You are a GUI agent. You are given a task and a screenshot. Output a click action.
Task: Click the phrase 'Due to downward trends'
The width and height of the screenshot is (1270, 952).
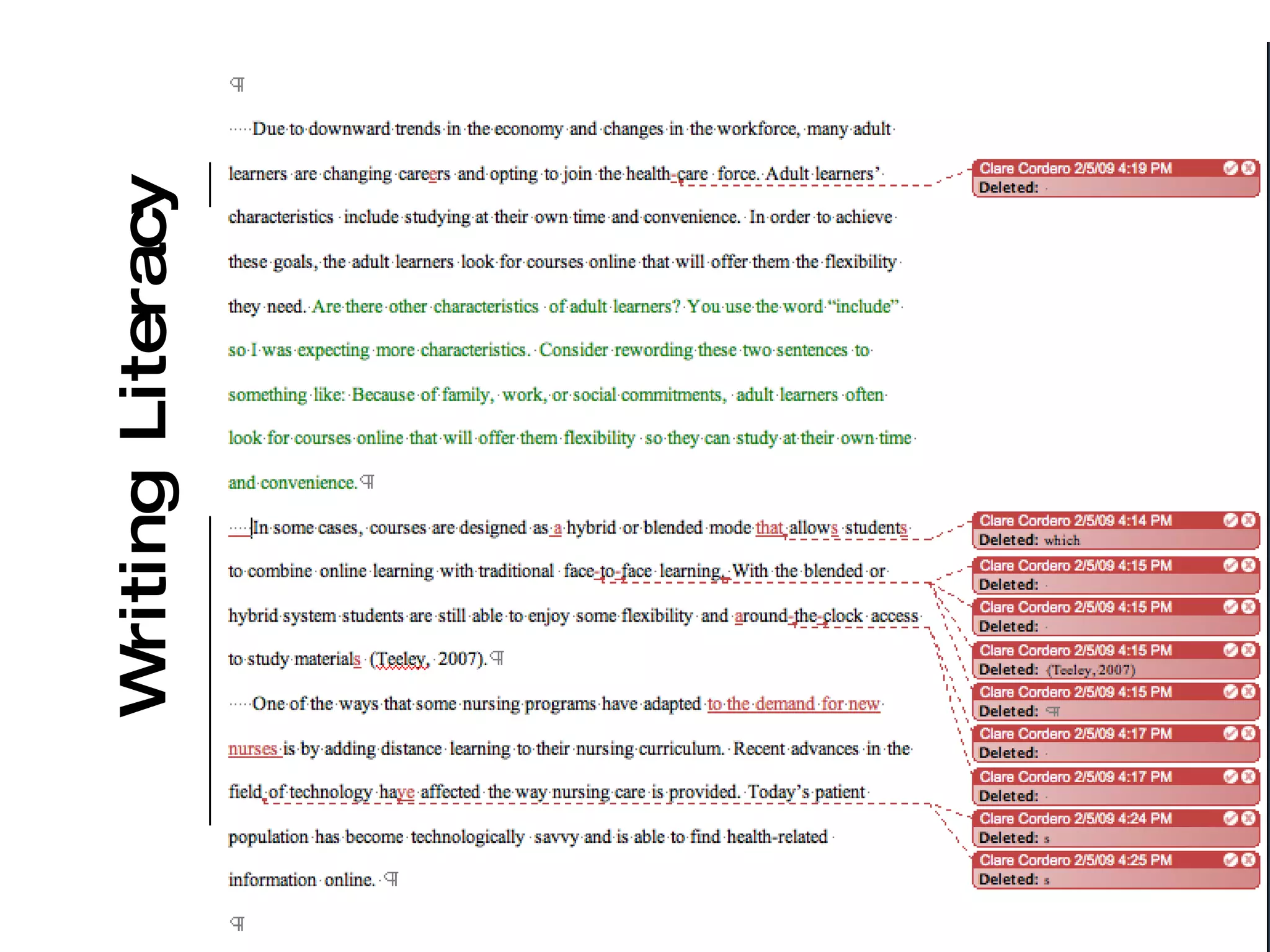click(346, 129)
